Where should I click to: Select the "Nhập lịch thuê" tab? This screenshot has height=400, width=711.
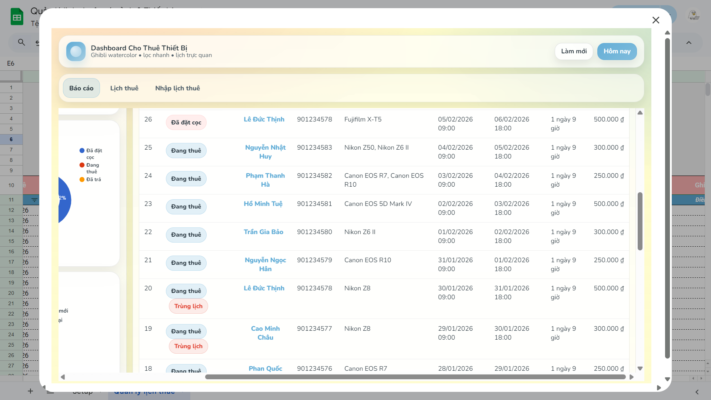point(177,88)
